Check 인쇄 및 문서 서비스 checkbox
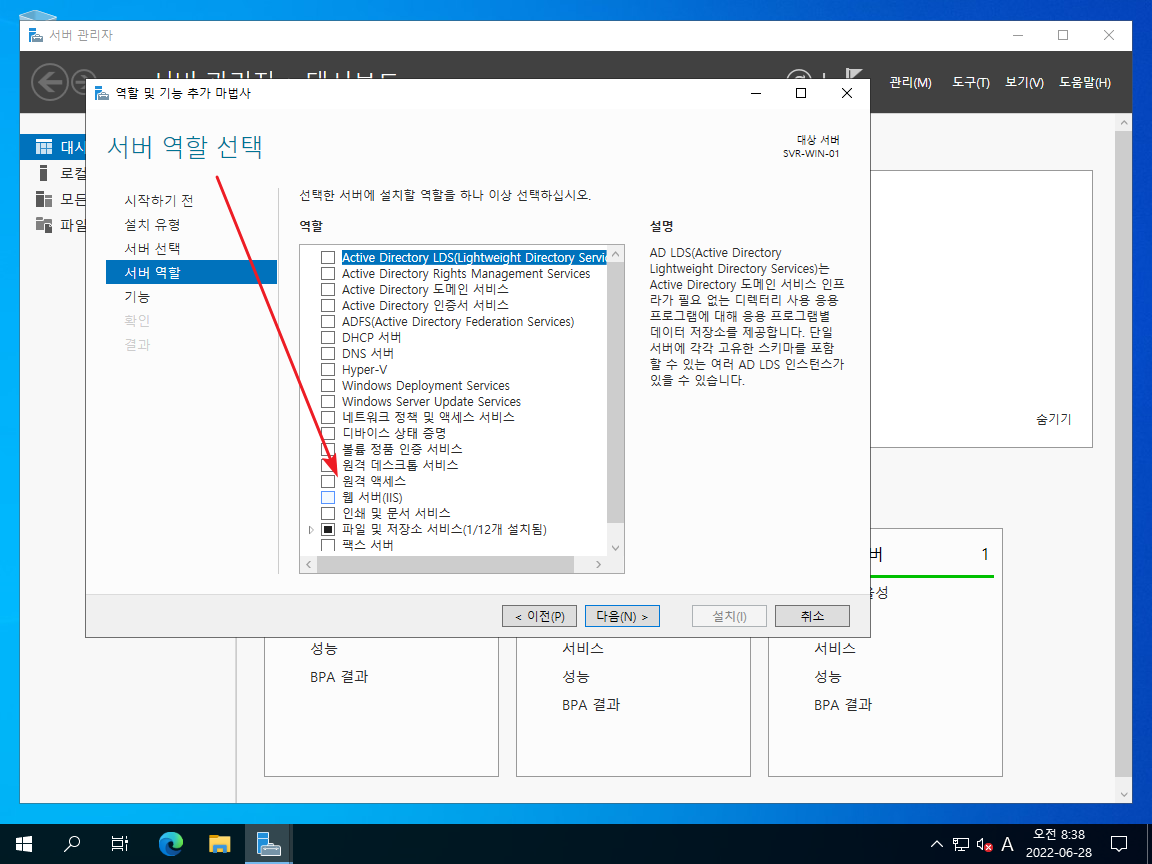 (x=328, y=514)
